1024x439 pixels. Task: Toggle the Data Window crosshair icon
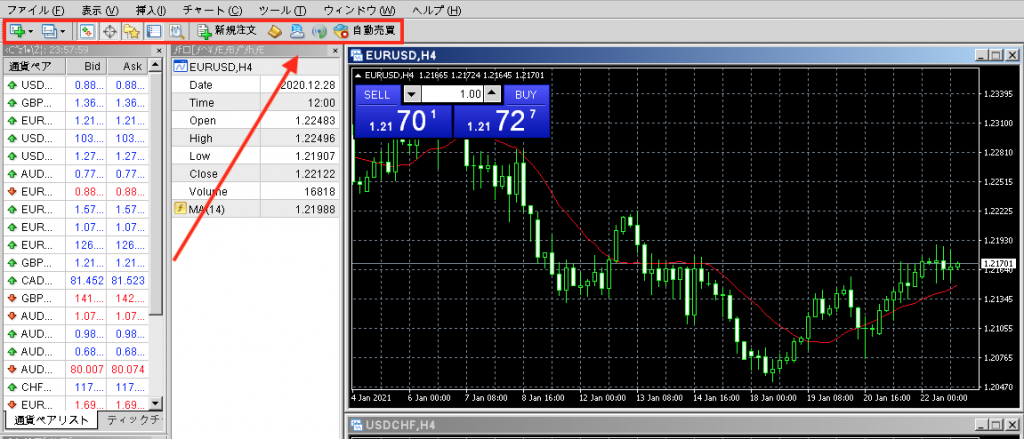[x=109, y=31]
